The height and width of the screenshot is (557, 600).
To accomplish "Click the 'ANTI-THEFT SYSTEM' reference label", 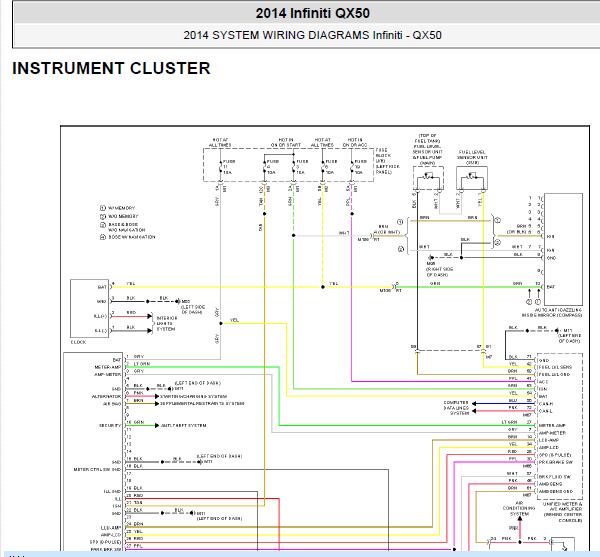I will pyautogui.click(x=183, y=425).
